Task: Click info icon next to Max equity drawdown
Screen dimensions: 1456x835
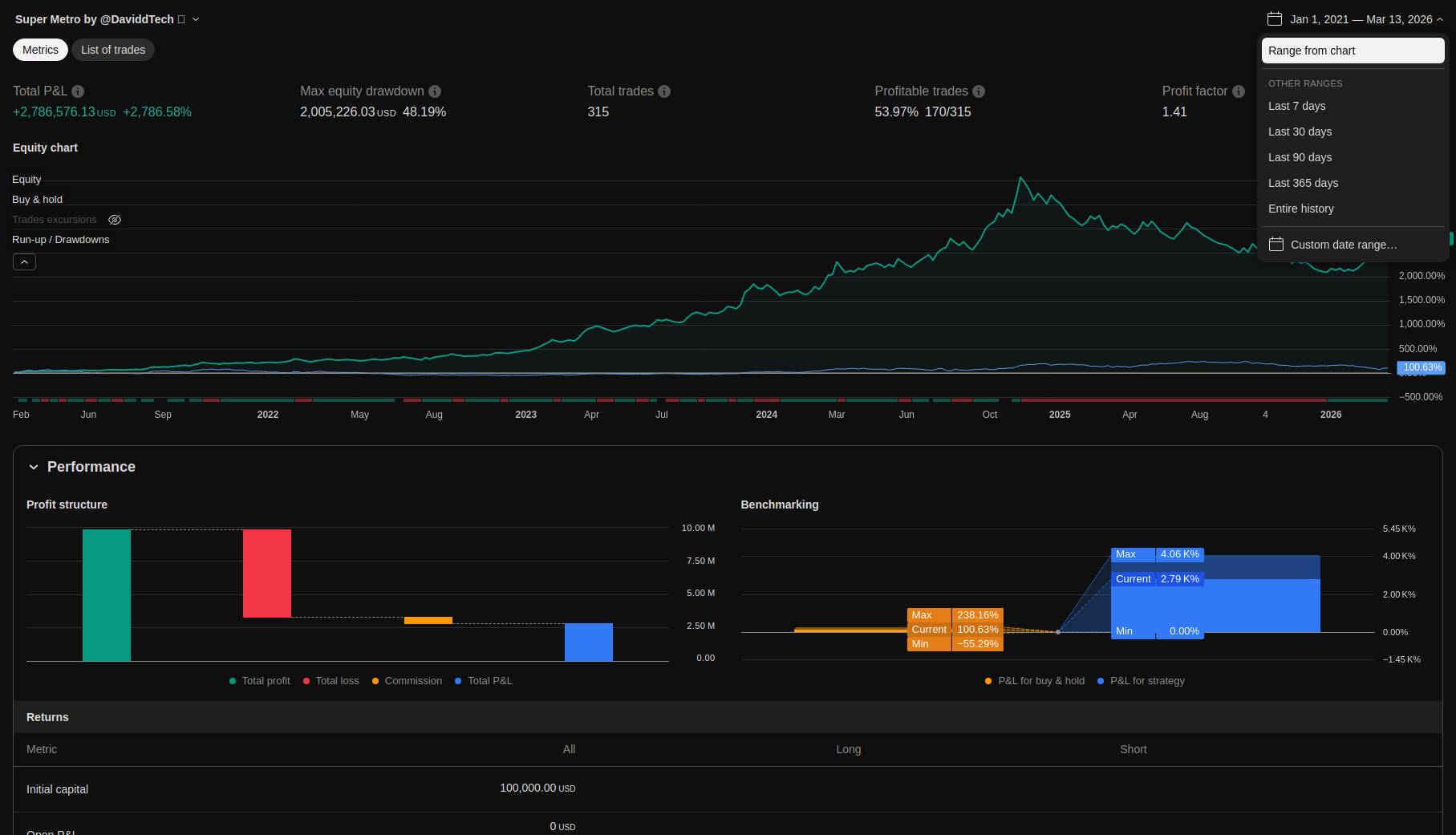Action: 435,91
